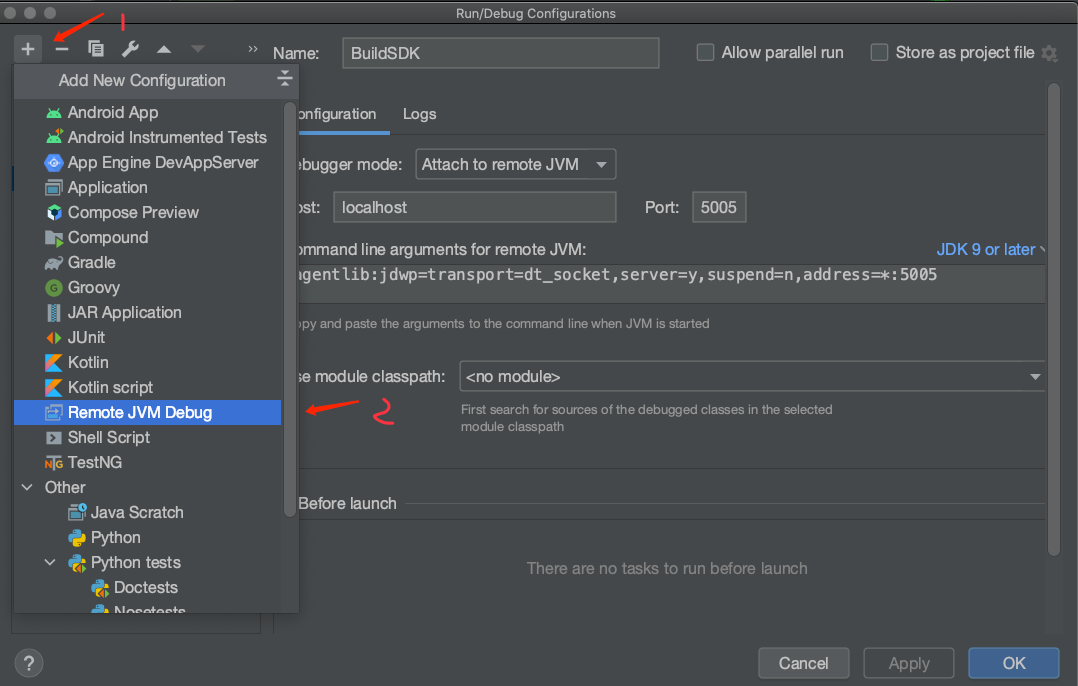Click the Move Up arrow icon
The height and width of the screenshot is (686, 1078).
click(164, 49)
